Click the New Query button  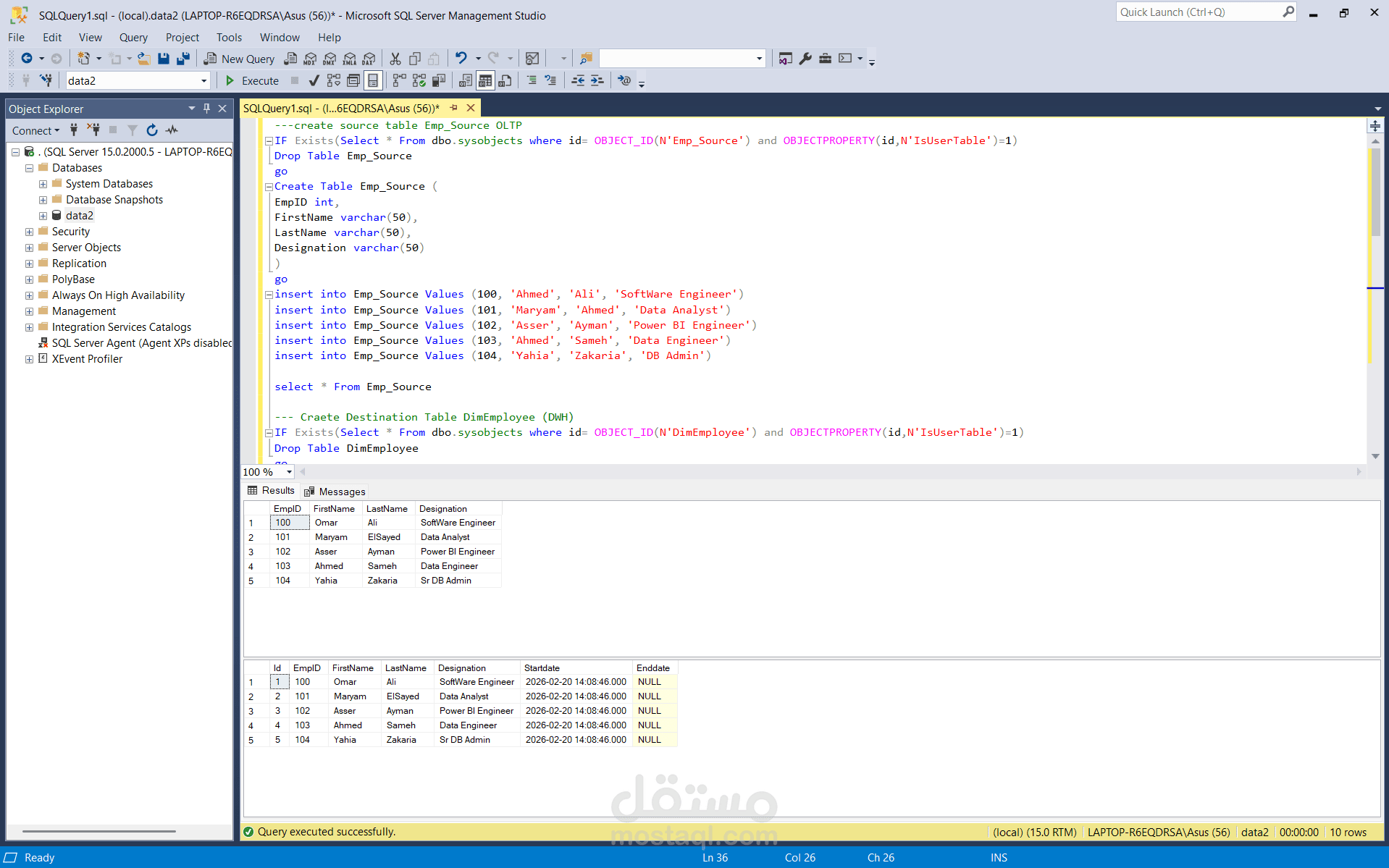[239, 59]
